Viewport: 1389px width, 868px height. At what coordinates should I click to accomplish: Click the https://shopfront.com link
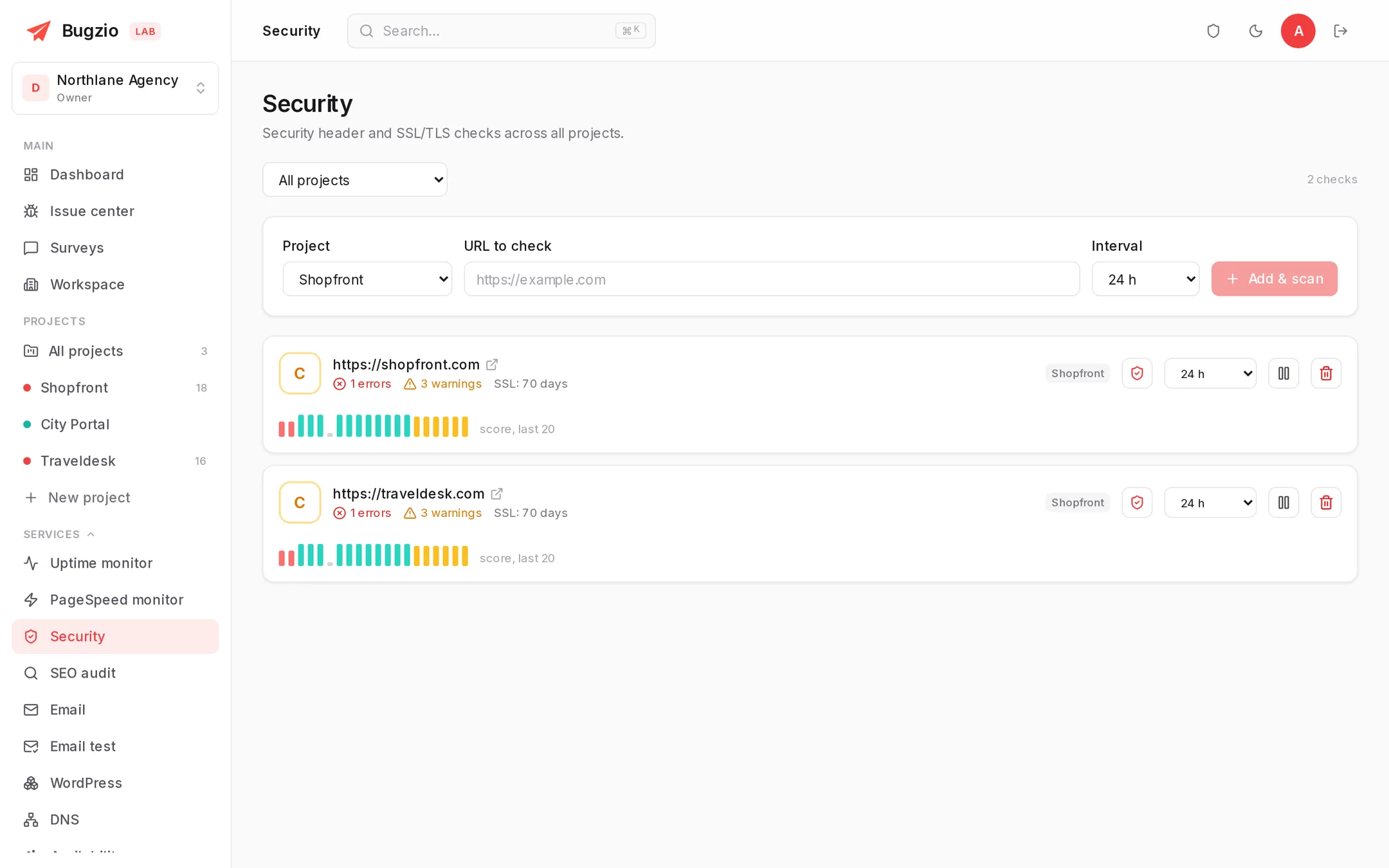406,365
